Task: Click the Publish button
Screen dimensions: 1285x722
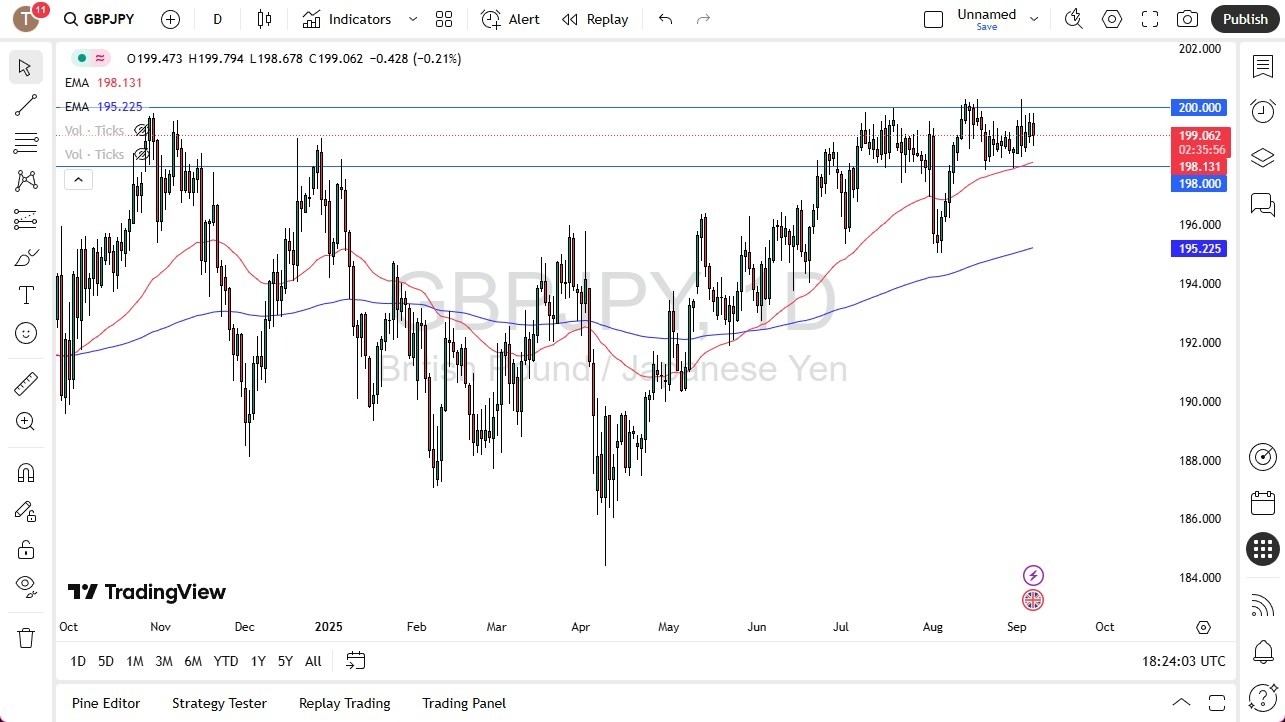Action: pyautogui.click(x=1244, y=19)
